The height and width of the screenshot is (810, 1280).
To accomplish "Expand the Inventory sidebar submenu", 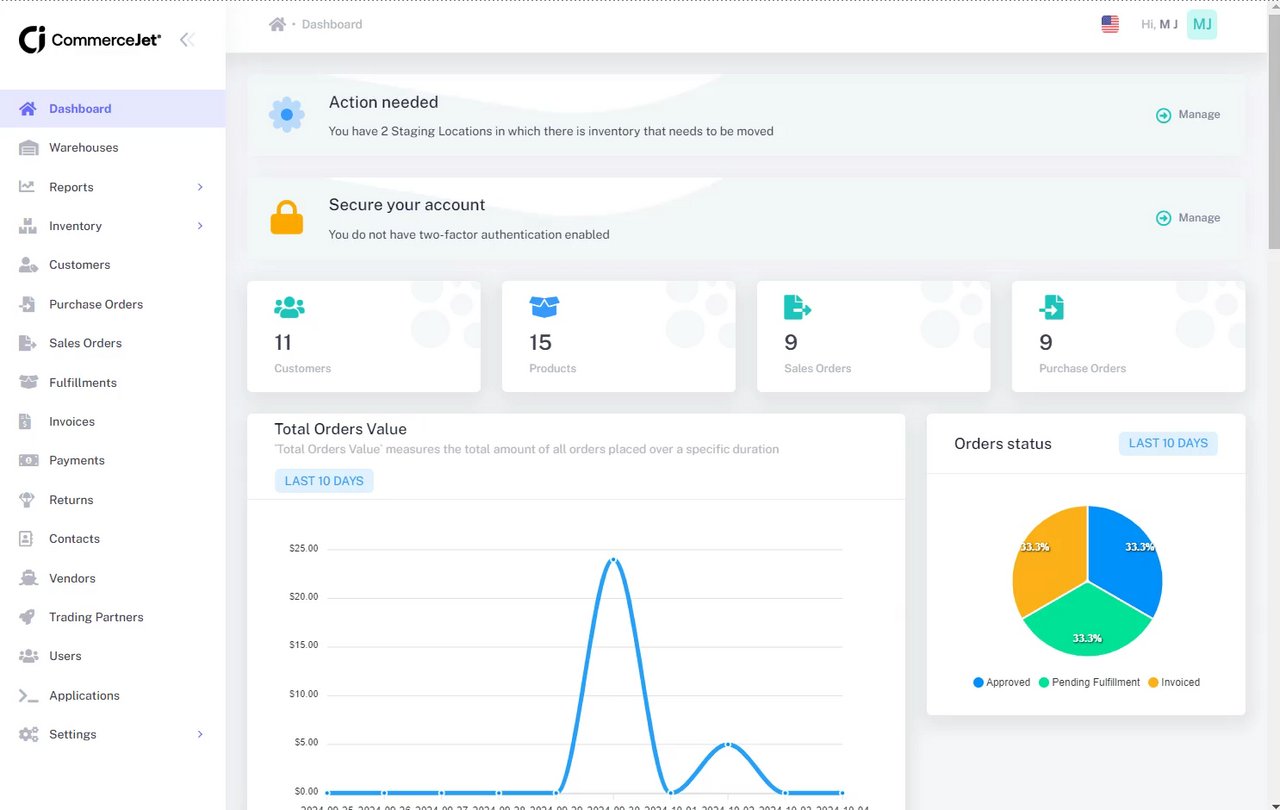I will point(112,226).
